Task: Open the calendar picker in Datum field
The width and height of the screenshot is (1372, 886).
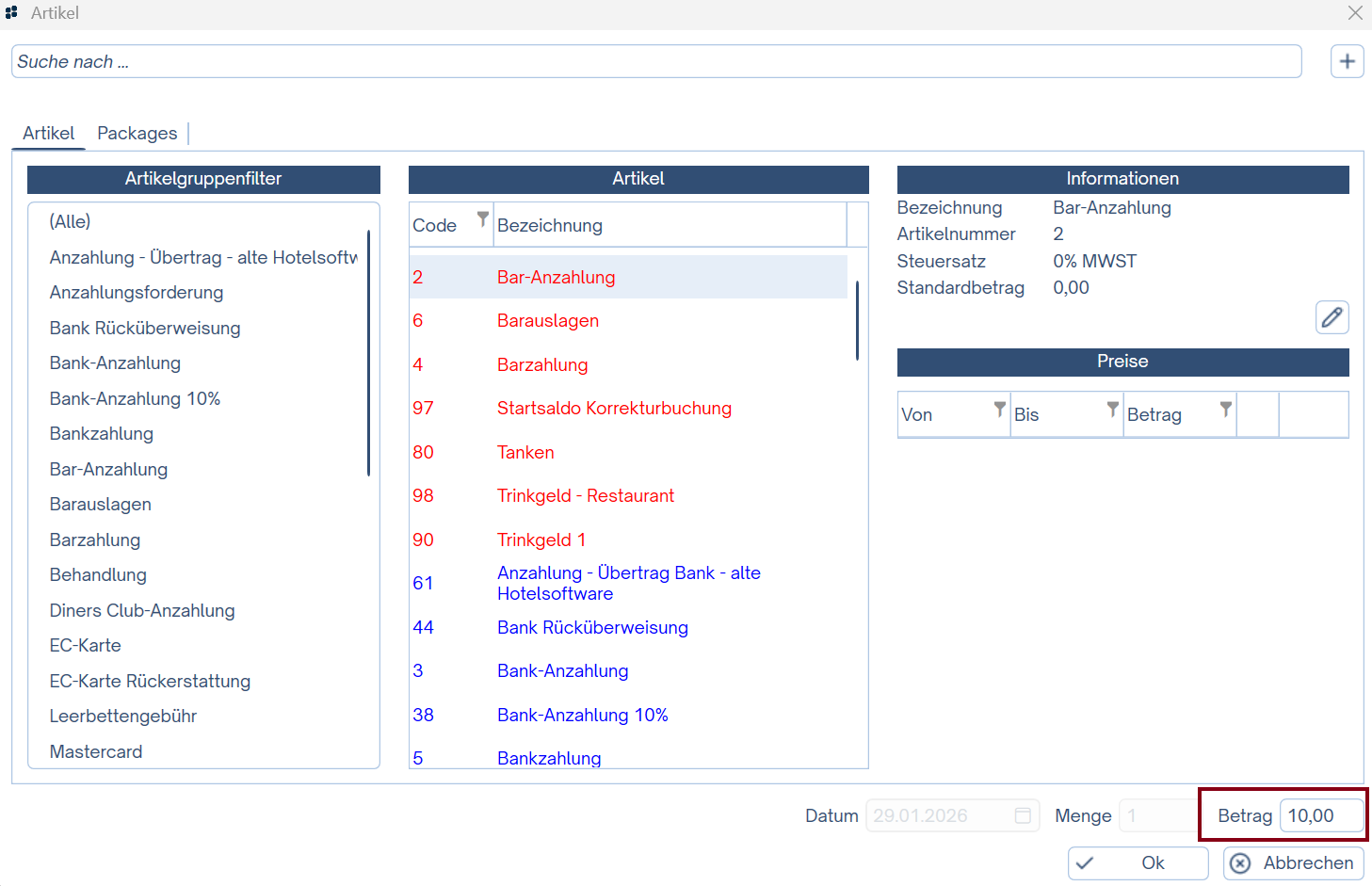Action: [x=1023, y=815]
